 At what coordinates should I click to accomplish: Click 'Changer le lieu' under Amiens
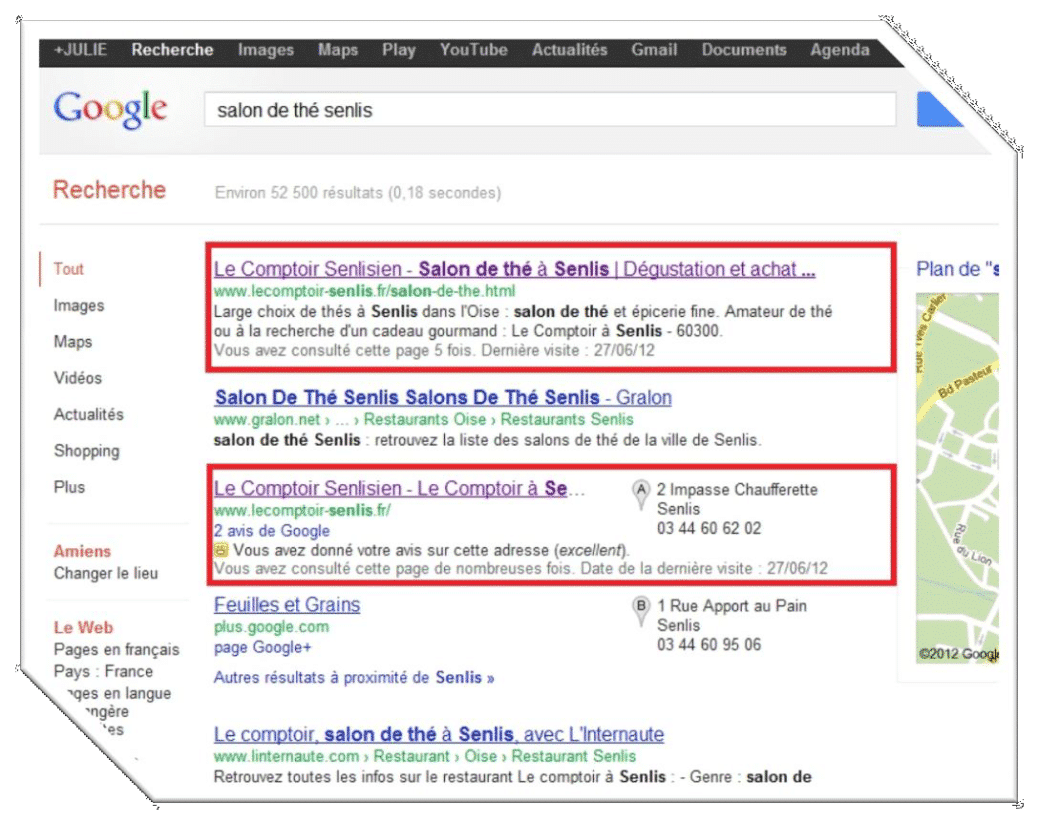click(106, 573)
